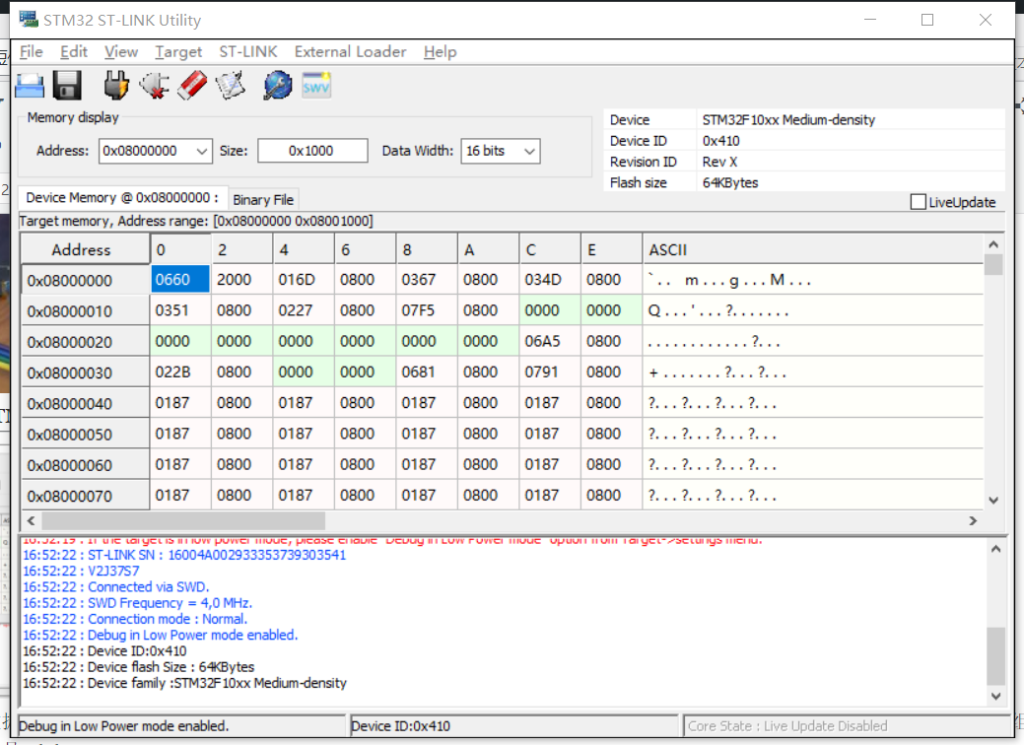Click address row header 0x08000070

(x=85, y=496)
